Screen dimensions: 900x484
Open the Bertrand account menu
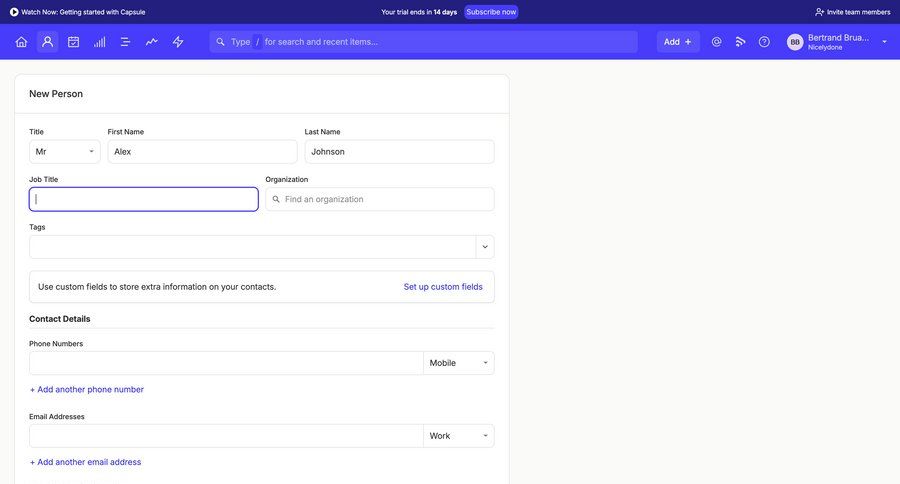click(837, 42)
